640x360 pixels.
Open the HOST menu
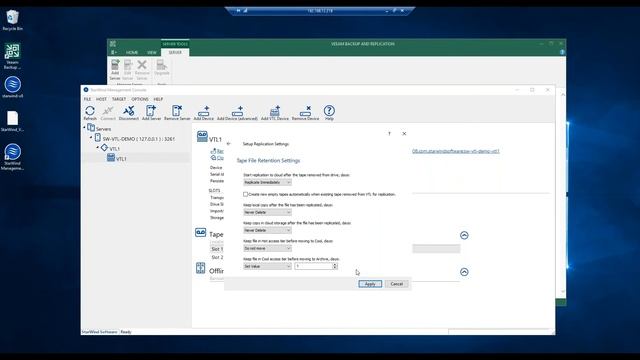click(x=101, y=99)
